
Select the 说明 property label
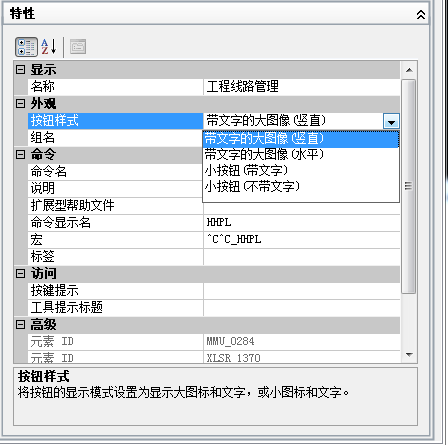click(115, 189)
